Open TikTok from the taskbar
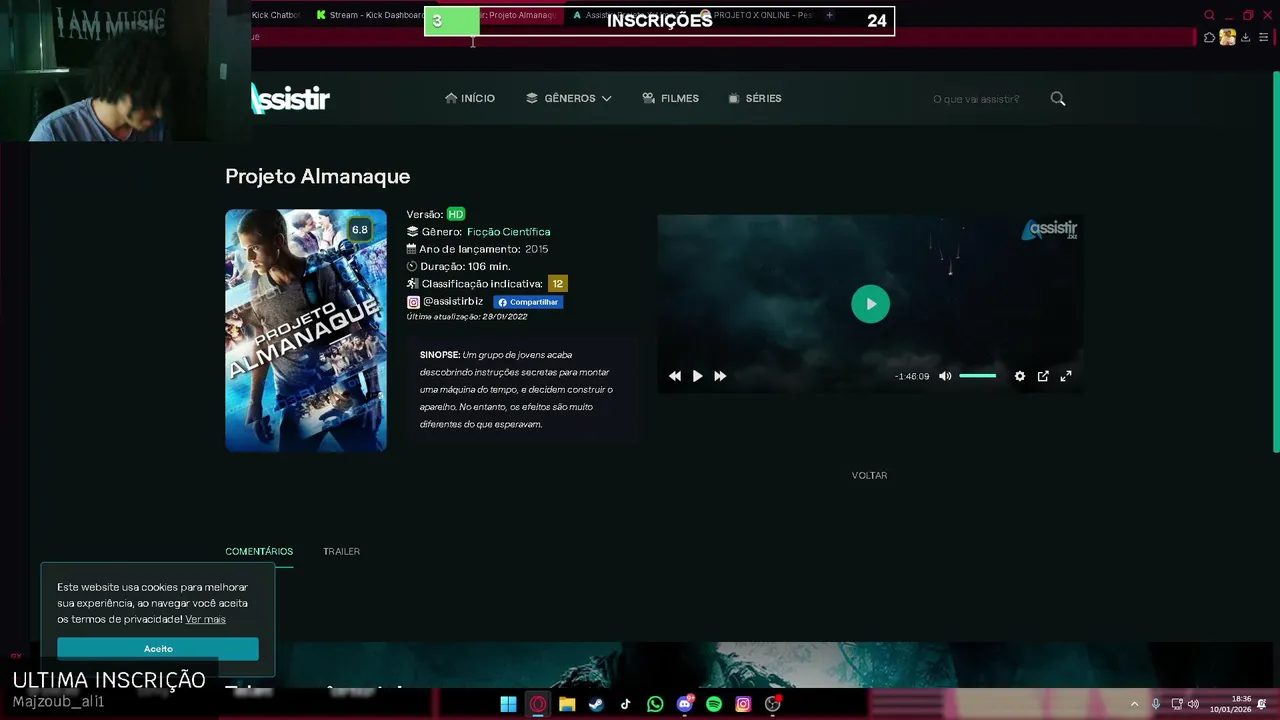The height and width of the screenshot is (720, 1280). pos(625,704)
